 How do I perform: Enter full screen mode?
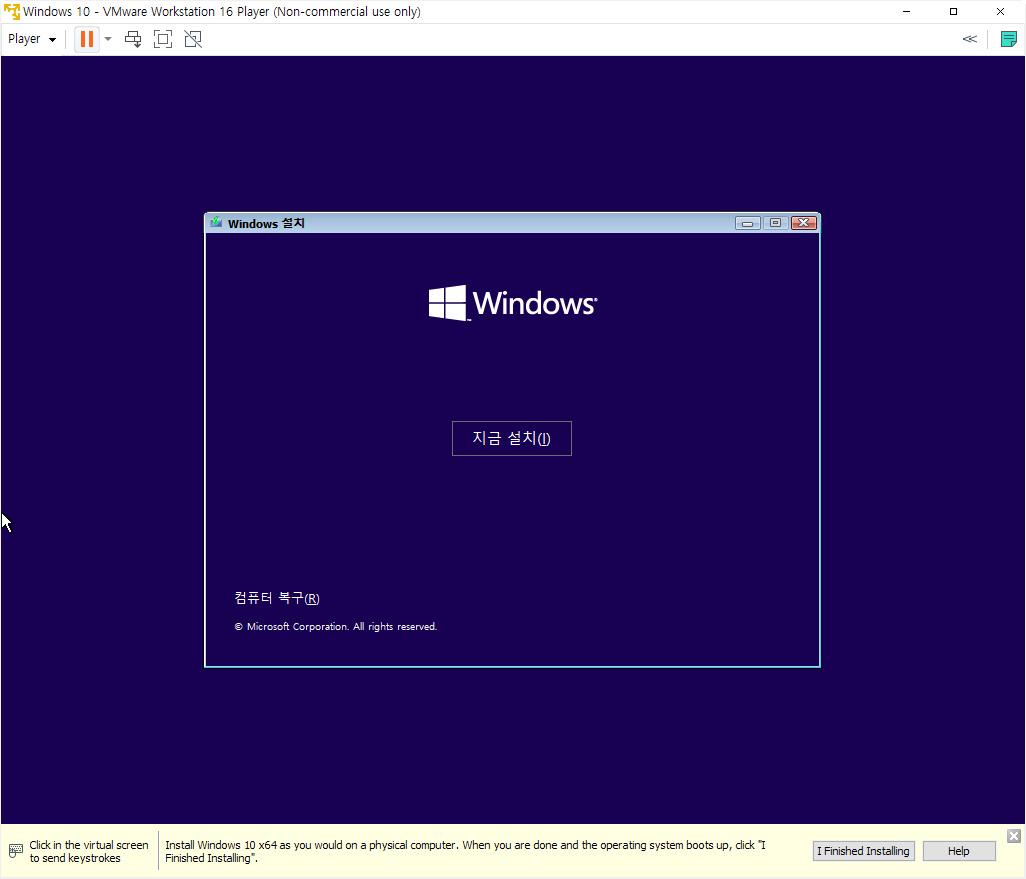point(163,39)
